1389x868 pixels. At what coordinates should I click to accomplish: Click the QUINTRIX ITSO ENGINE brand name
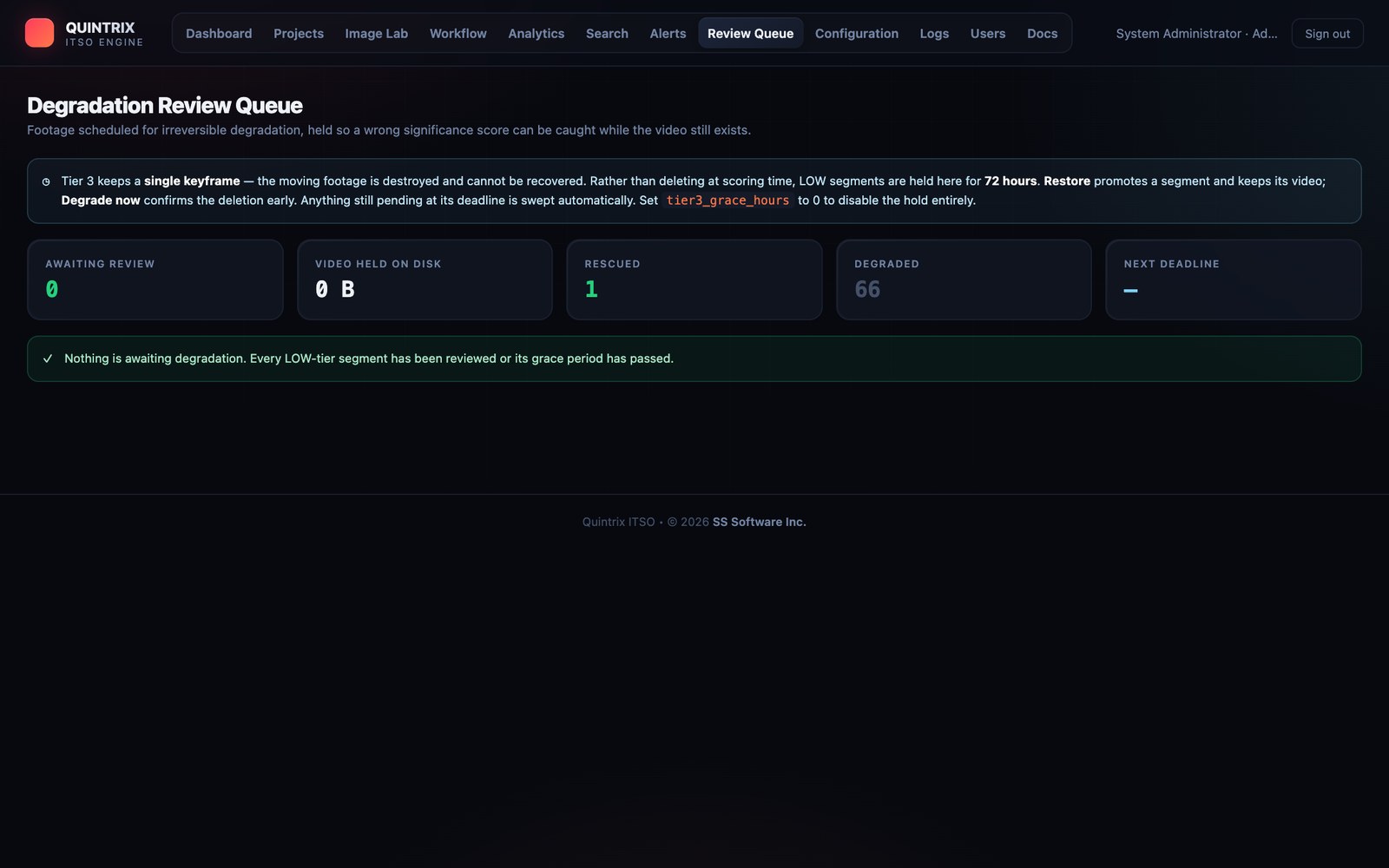(104, 34)
